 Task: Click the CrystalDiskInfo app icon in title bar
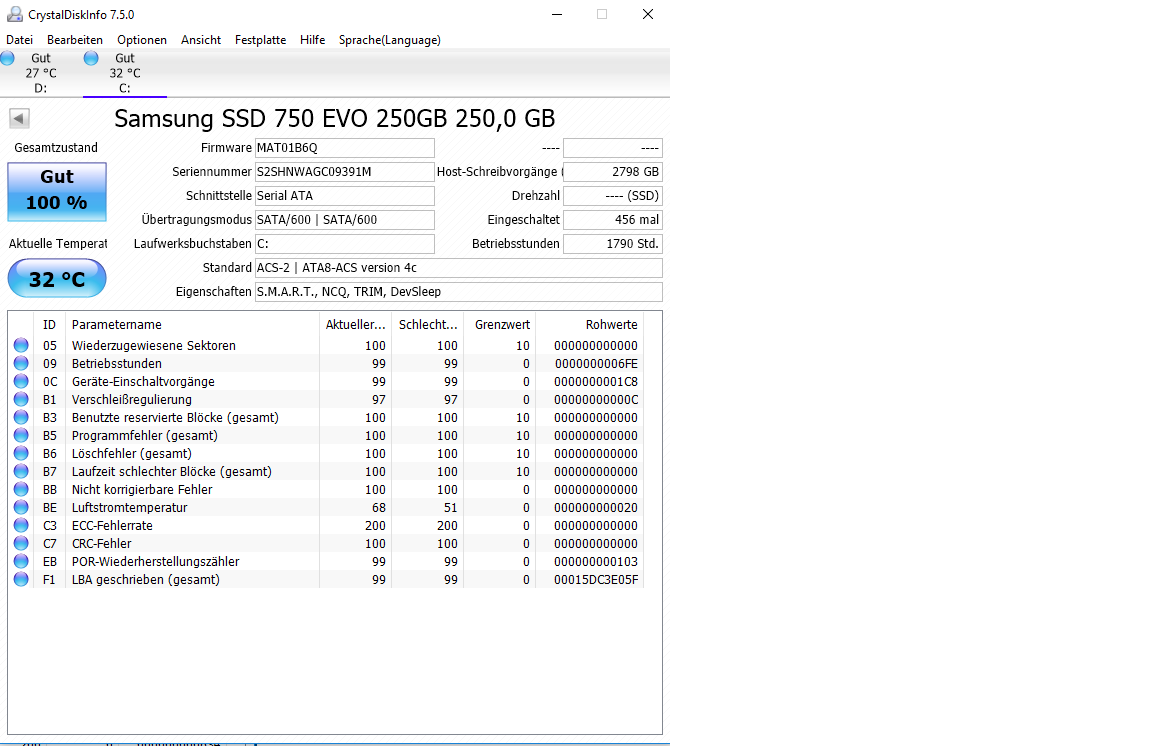[14, 14]
